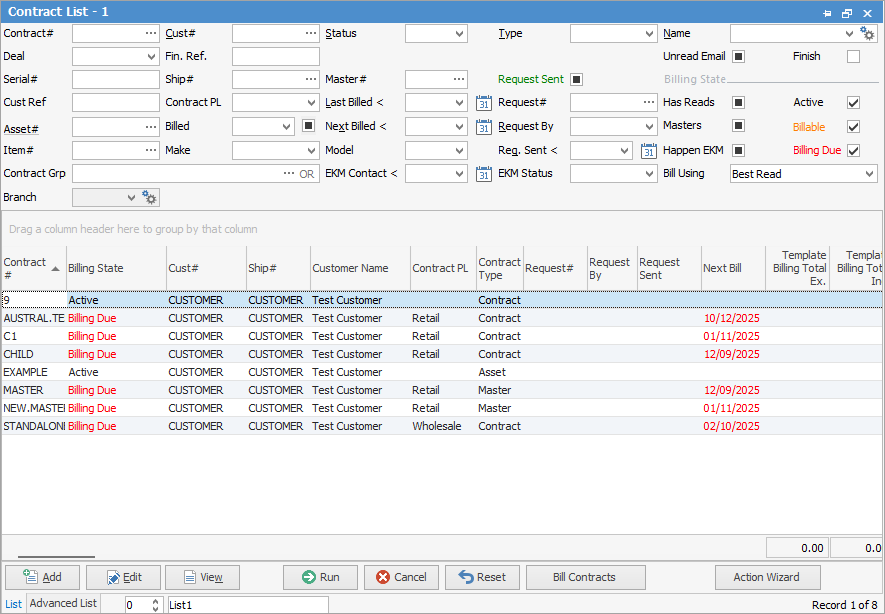This screenshot has height=614, width=885.
Task: Expand the Deal dropdown
Action: (x=151, y=56)
